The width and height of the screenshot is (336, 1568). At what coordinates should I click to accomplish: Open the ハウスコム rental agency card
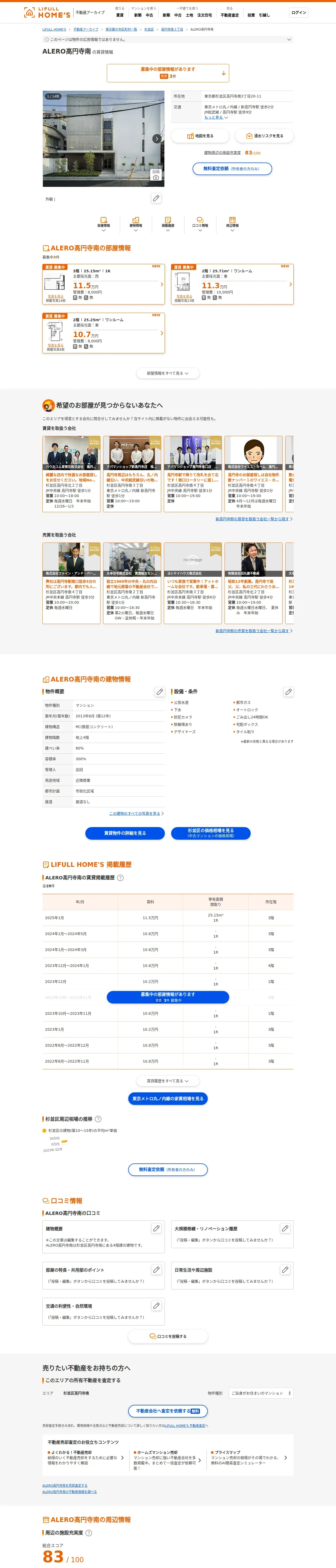(x=71, y=474)
